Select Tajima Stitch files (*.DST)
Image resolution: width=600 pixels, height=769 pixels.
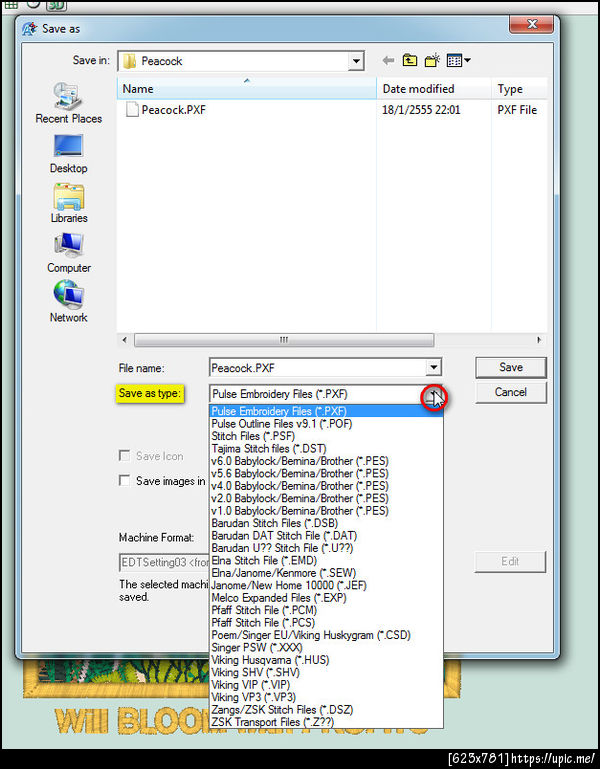click(326, 448)
